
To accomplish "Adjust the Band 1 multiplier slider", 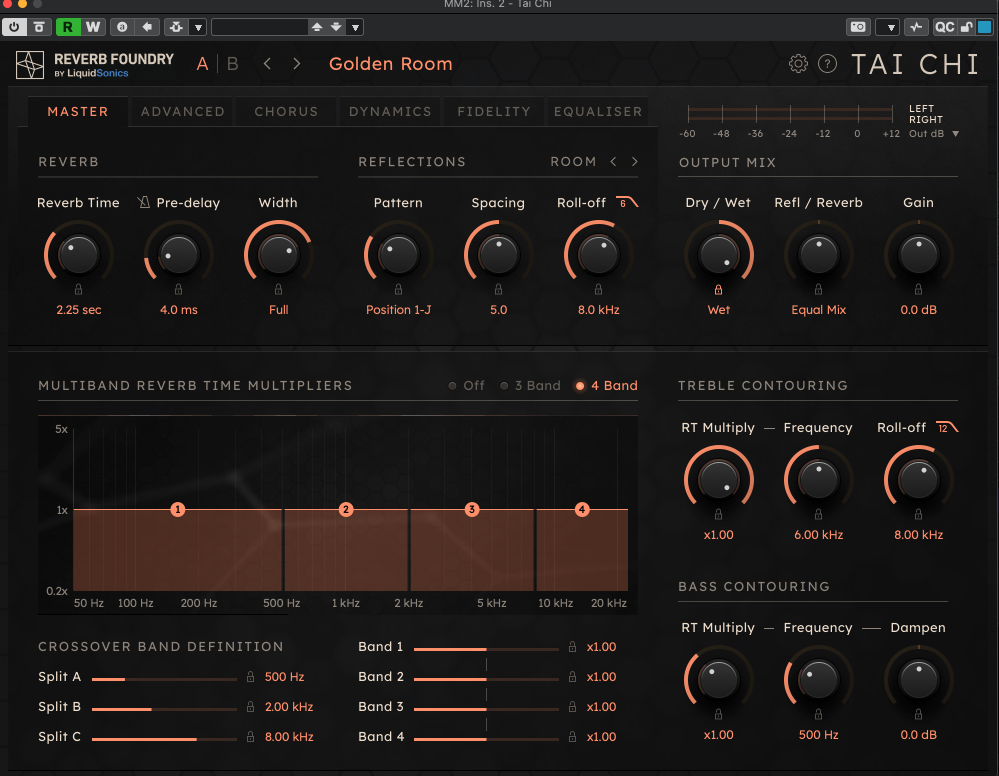I will [487, 647].
